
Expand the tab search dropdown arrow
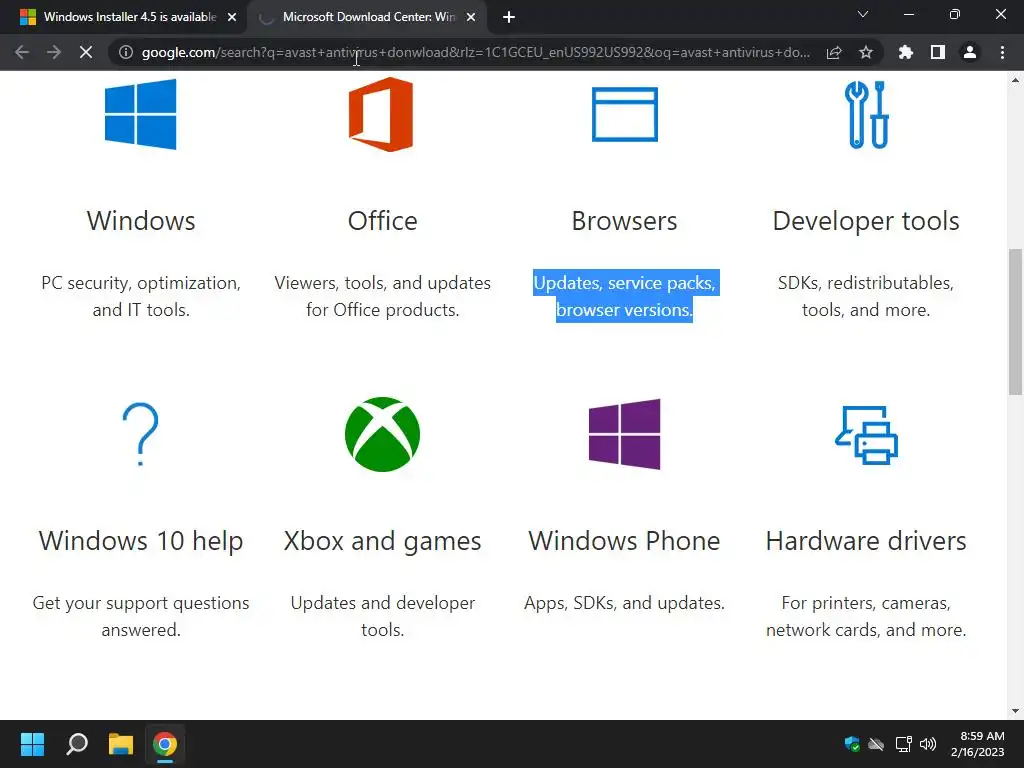863,14
